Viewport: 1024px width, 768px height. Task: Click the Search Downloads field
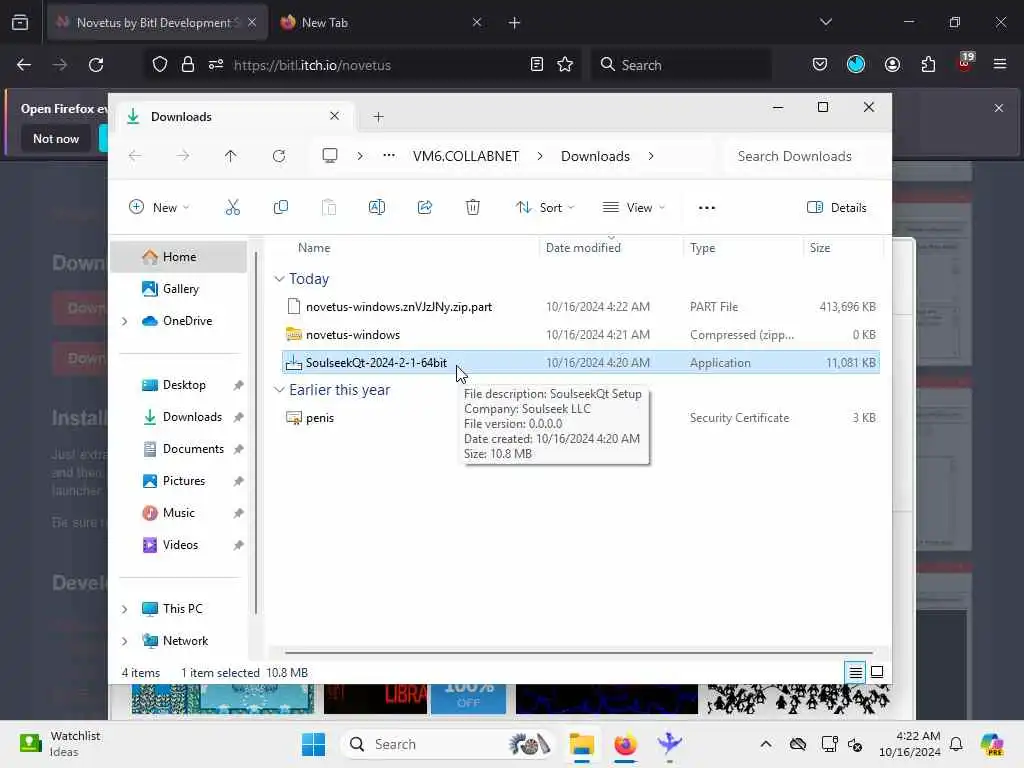click(x=804, y=156)
